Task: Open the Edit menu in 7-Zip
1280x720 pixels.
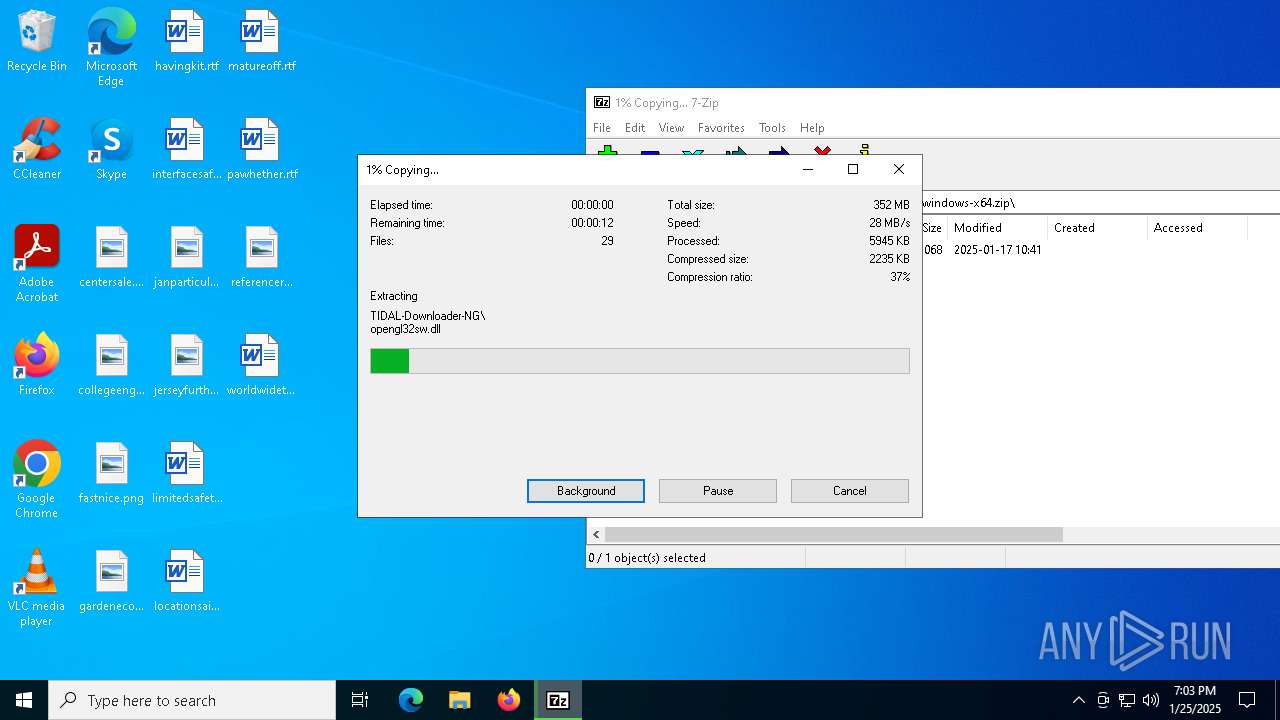Action: point(635,128)
